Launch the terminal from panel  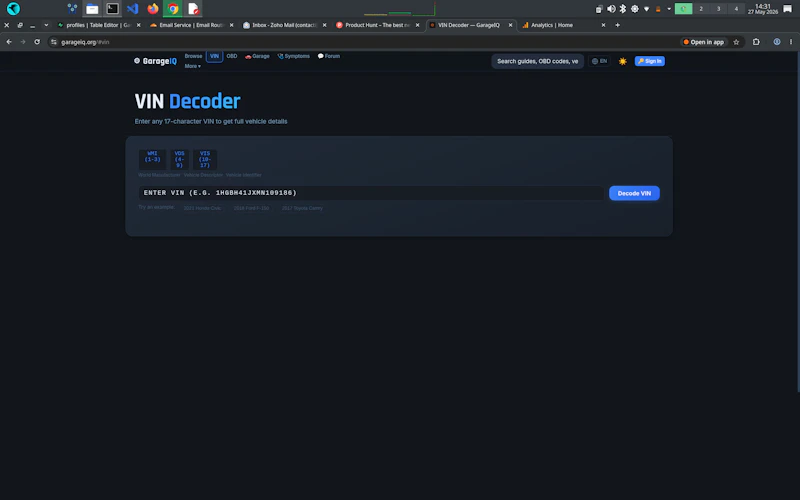(x=112, y=9)
